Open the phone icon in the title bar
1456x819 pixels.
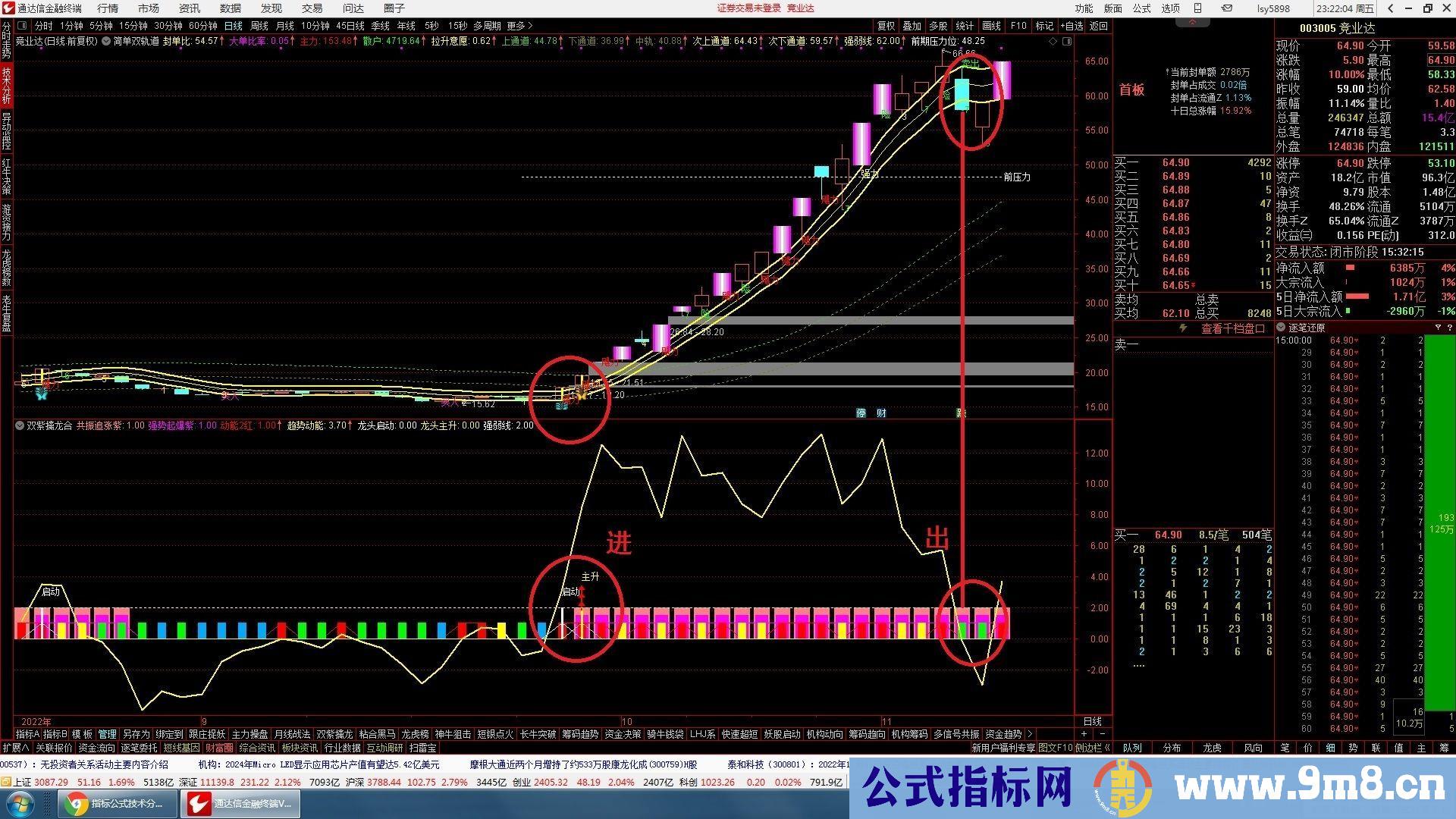(1197, 8)
